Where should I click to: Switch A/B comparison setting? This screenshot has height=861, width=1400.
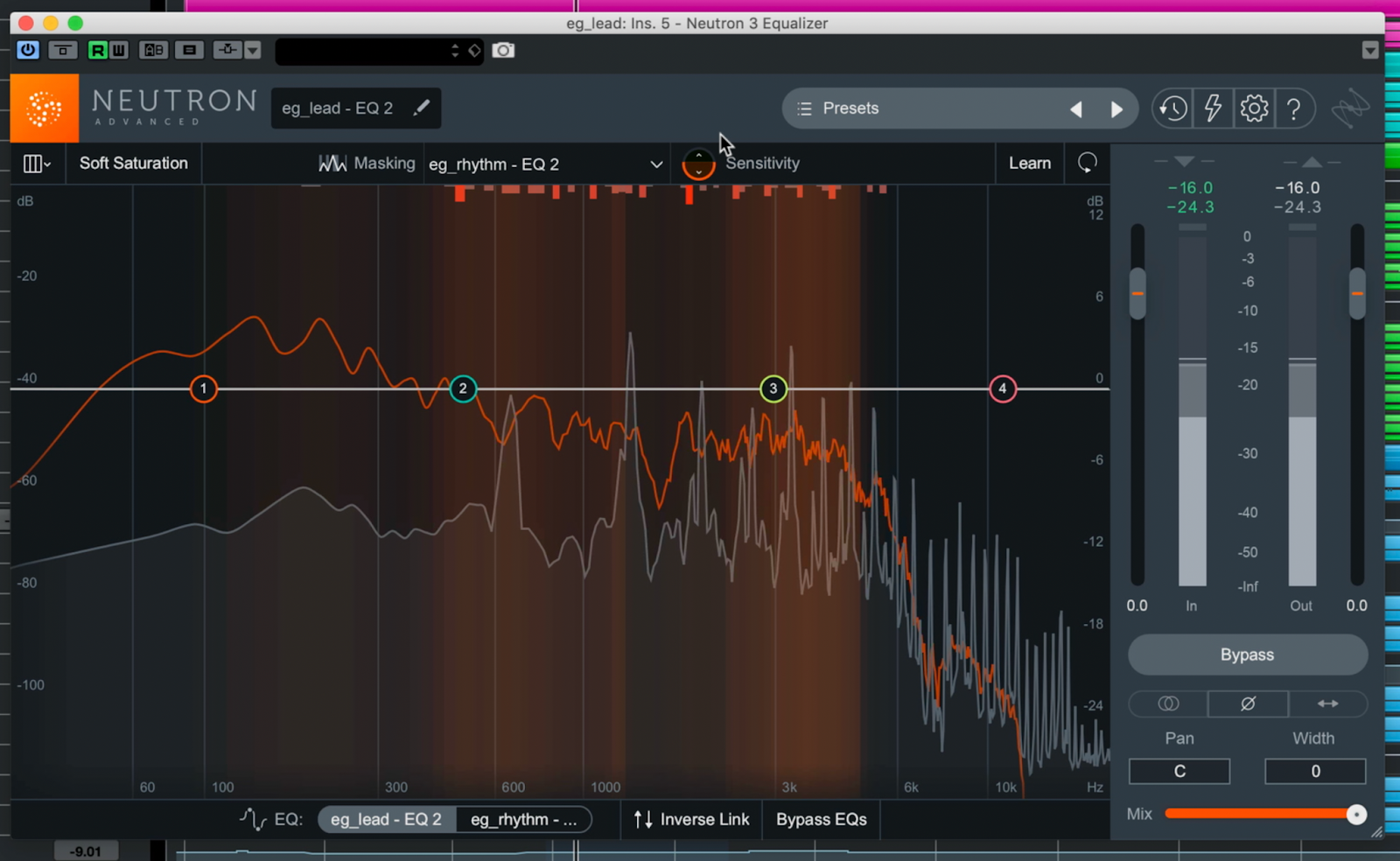click(154, 50)
